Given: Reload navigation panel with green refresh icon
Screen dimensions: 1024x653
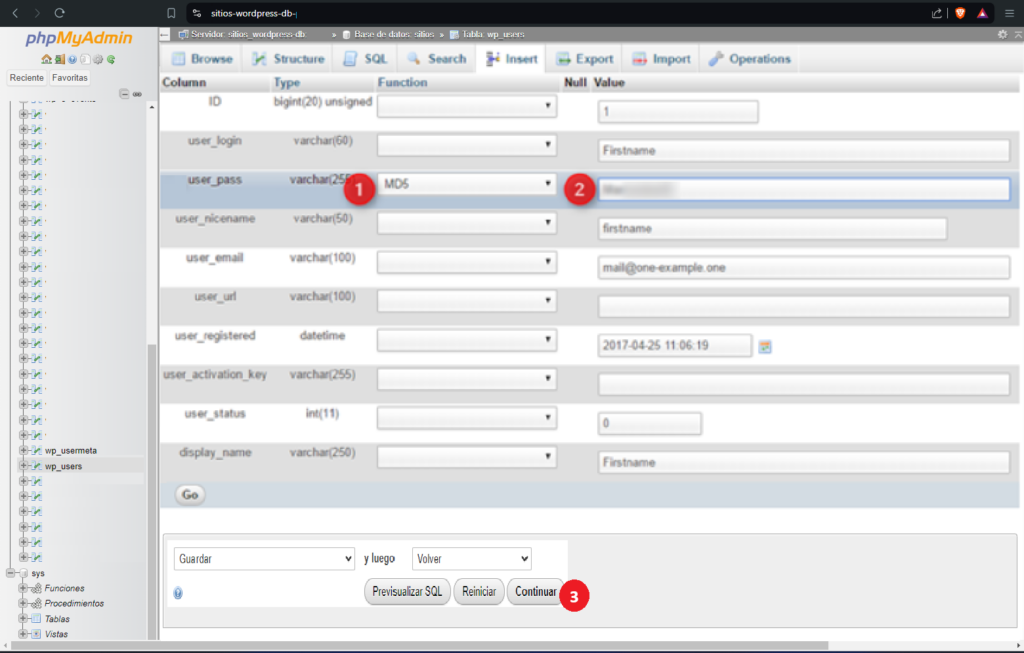Looking at the screenshot, I should click(111, 59).
